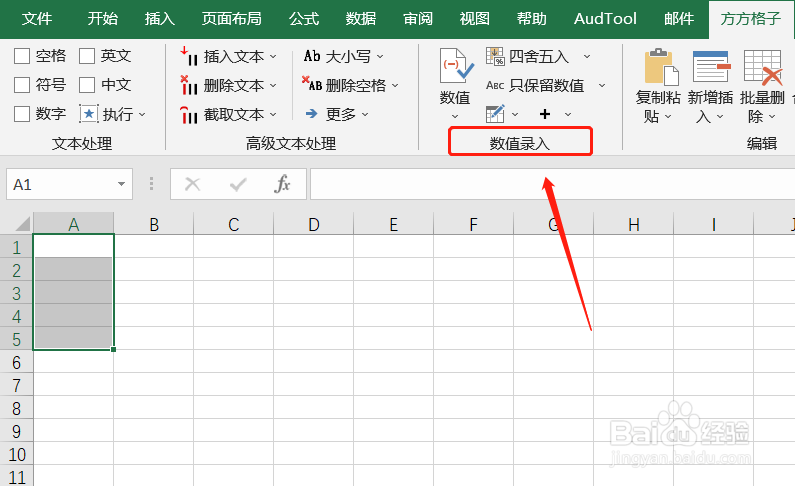Switch to the 审阅 tab
Viewport: 795px width, 486px height.
click(418, 19)
